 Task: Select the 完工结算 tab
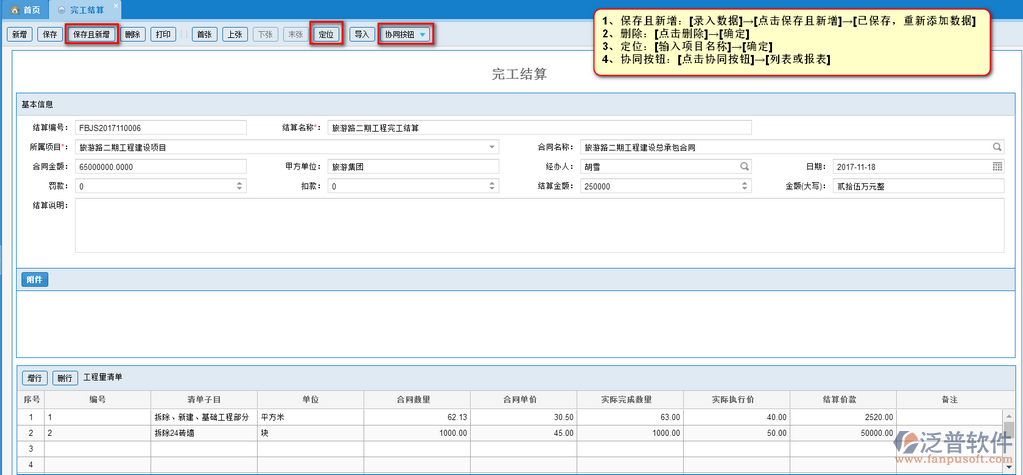(86, 9)
